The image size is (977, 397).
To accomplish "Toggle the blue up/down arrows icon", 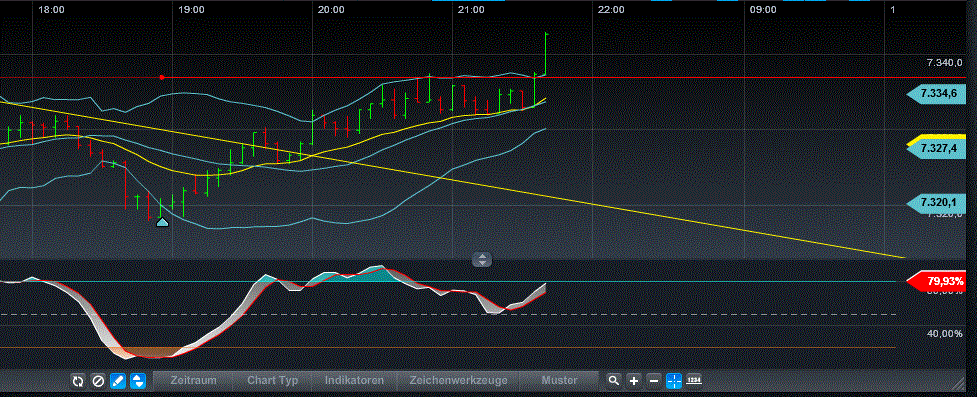I will point(138,381).
